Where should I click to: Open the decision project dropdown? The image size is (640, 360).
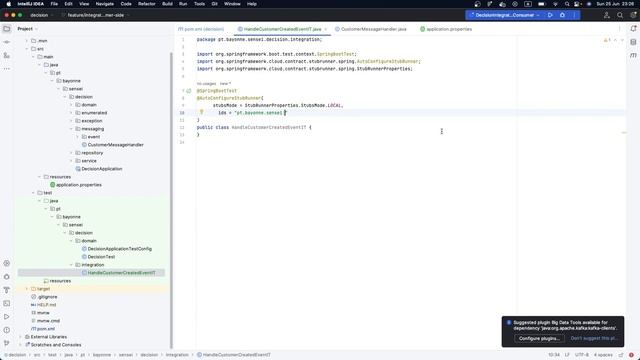pos(42,15)
